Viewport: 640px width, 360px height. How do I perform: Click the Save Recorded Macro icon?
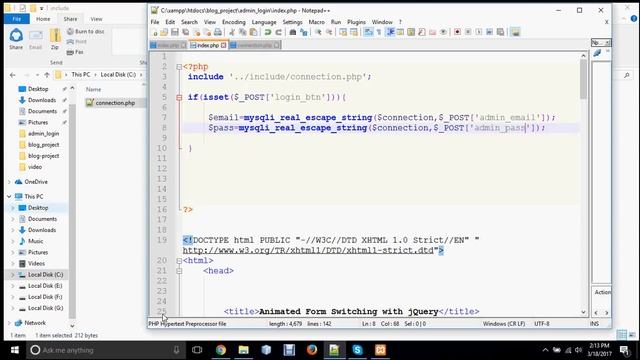coord(500,32)
